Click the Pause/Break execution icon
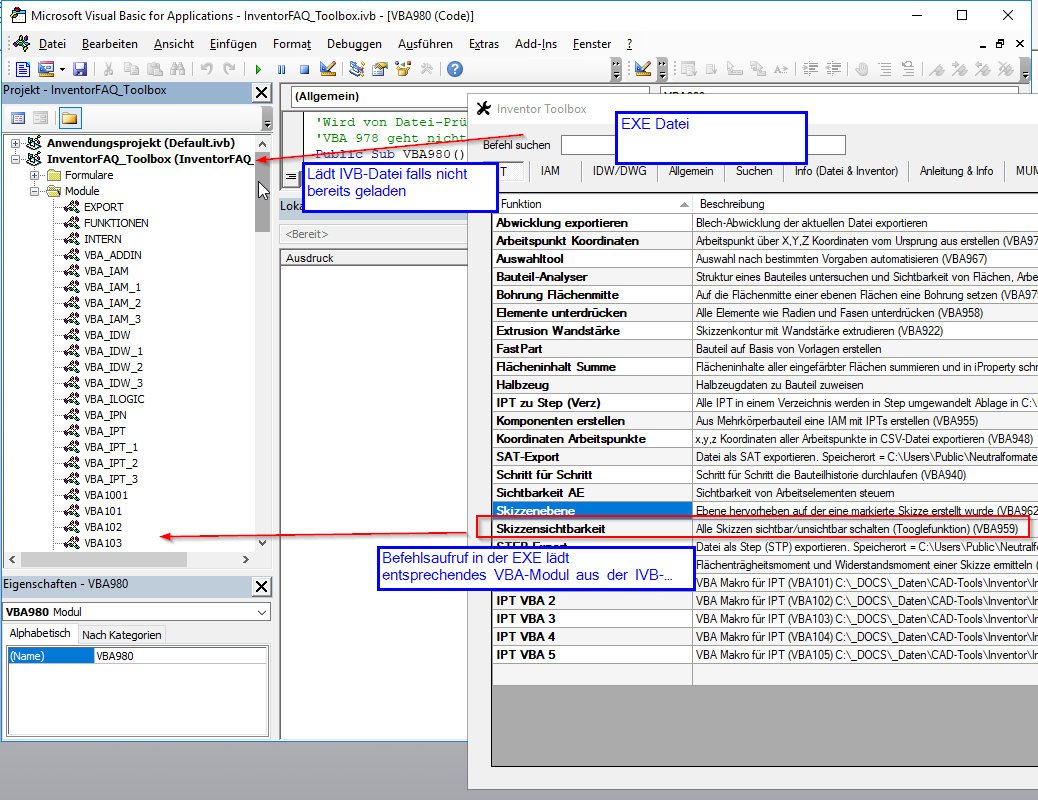This screenshot has width=1038, height=800. tap(281, 69)
